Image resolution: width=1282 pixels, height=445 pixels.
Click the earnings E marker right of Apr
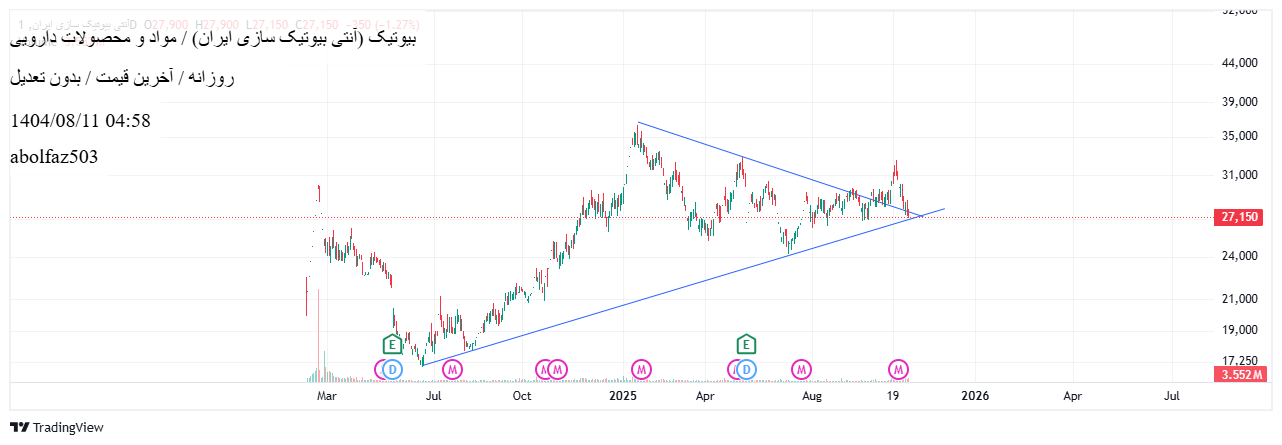(x=746, y=345)
